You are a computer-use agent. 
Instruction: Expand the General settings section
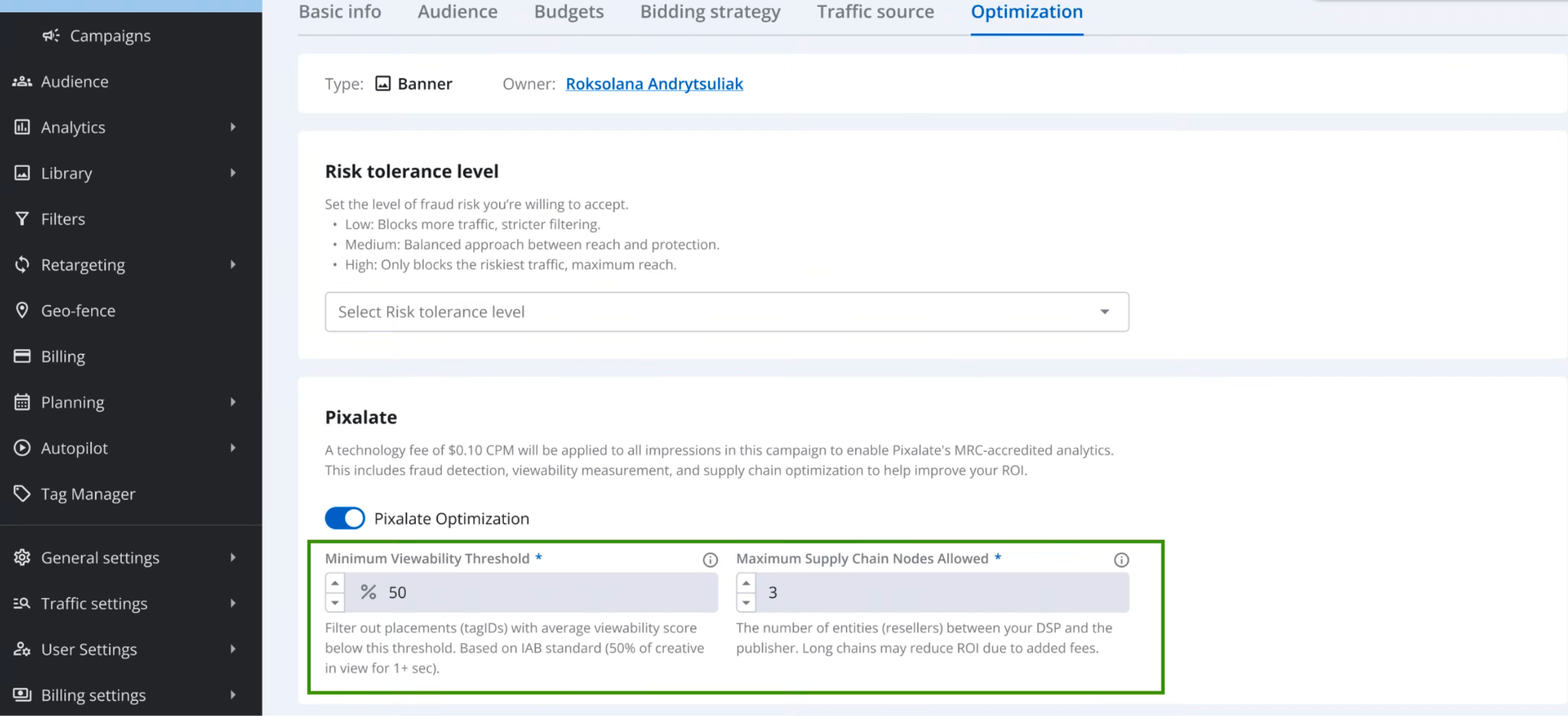233,557
